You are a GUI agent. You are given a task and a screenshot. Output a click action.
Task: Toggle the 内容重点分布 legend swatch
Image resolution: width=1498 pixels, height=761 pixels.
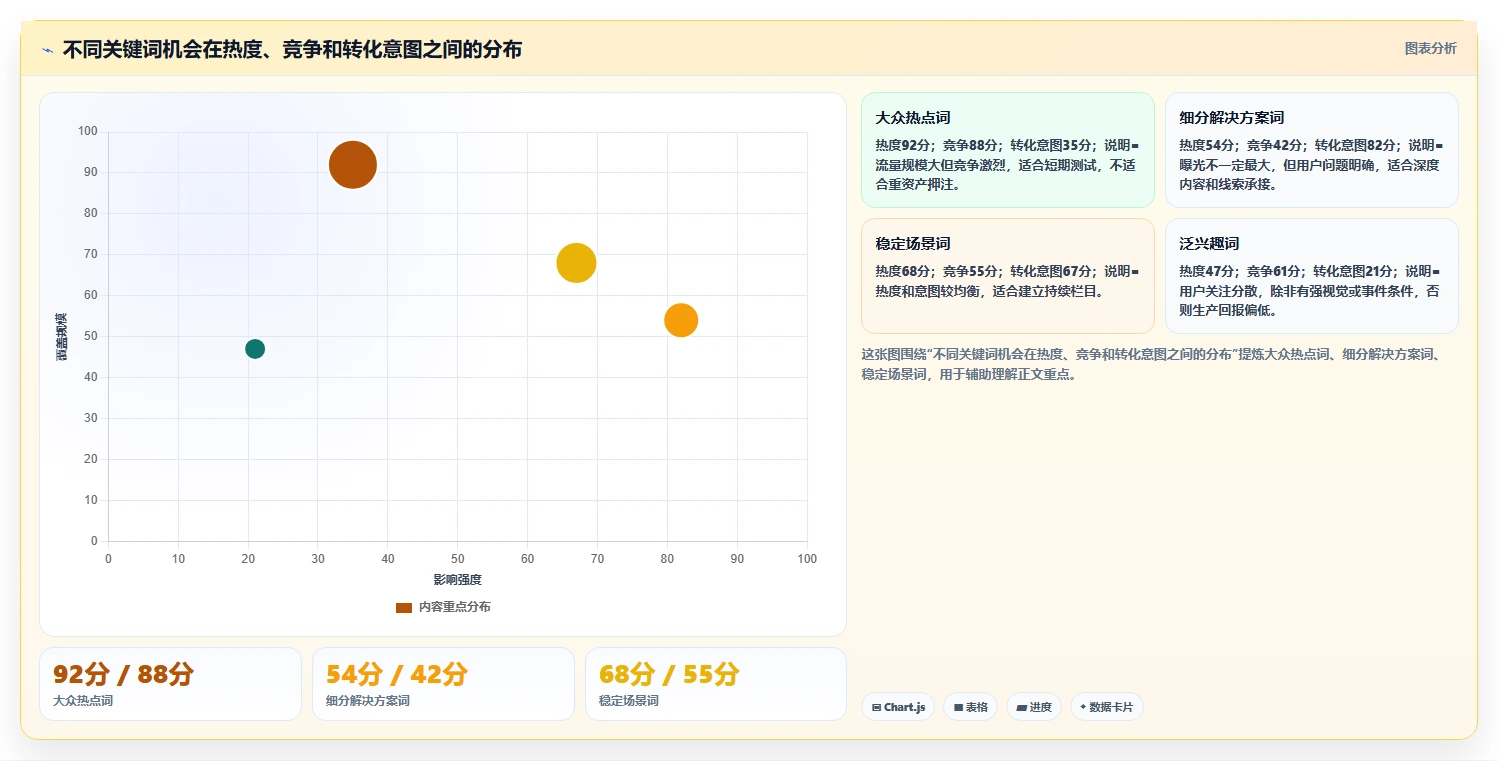404,607
